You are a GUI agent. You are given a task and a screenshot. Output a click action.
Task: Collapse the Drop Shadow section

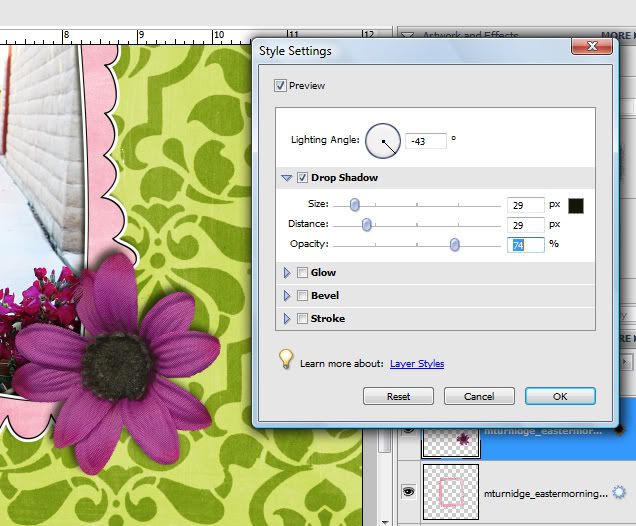(x=287, y=178)
